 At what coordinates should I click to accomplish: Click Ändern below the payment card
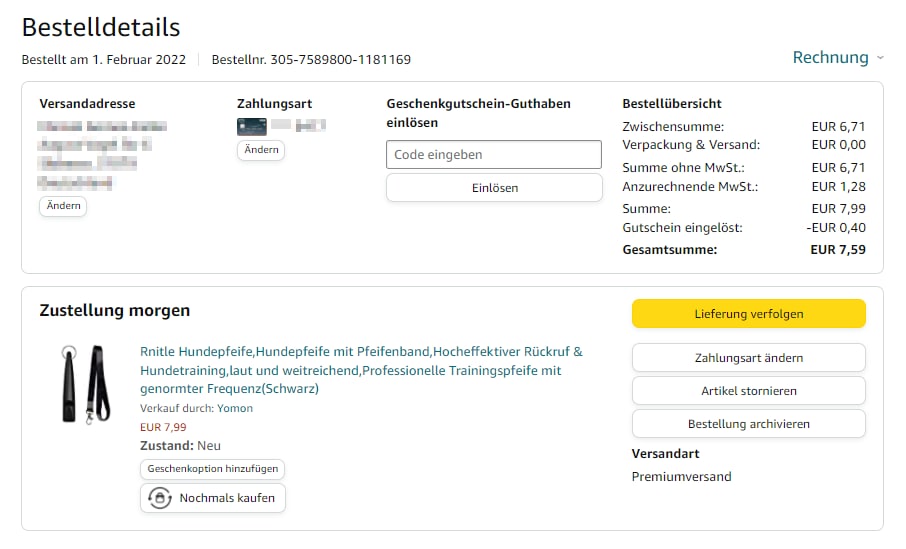tap(261, 150)
